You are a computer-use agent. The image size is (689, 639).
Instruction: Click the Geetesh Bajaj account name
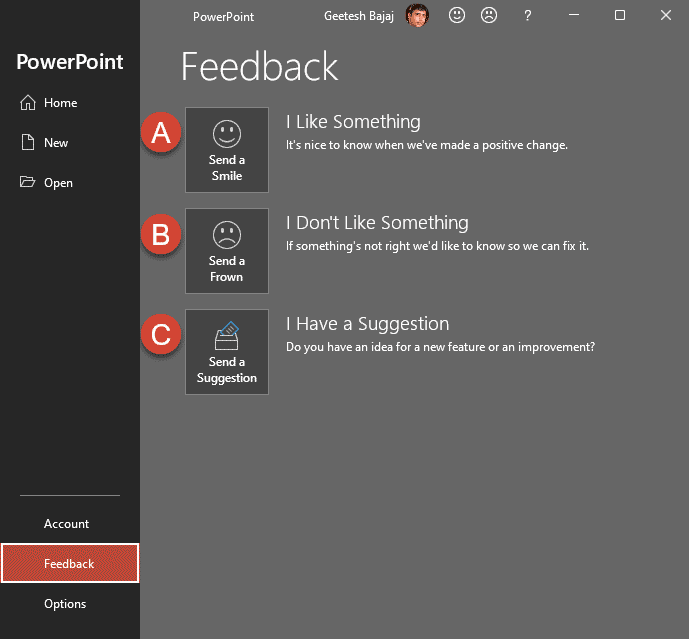(x=359, y=16)
